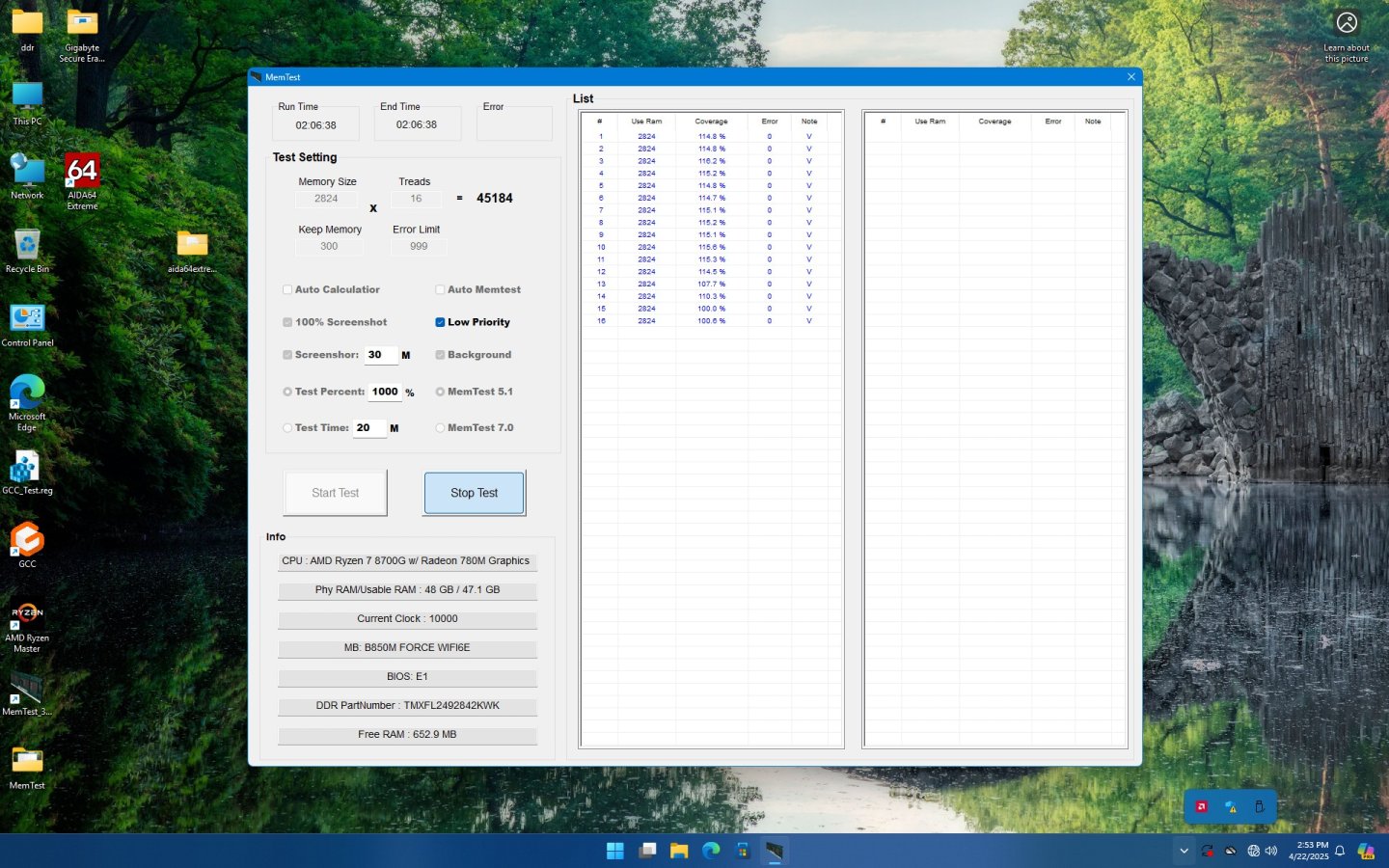Viewport: 1389px width, 868px height.
Task: Toggle the 100% Screenshot checkbox
Action: click(x=287, y=322)
